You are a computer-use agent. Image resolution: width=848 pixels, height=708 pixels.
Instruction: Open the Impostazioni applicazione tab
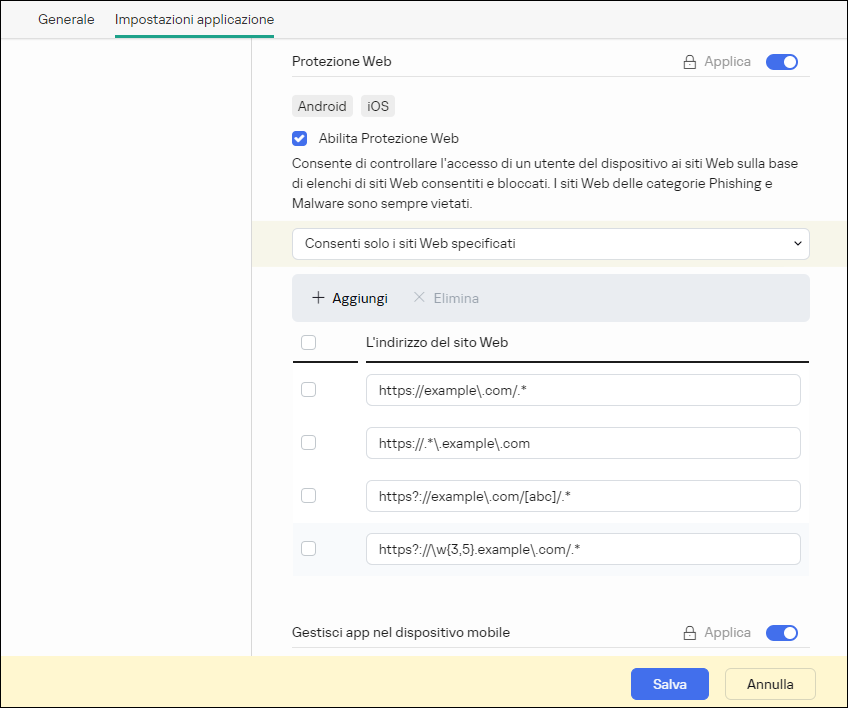click(x=194, y=19)
